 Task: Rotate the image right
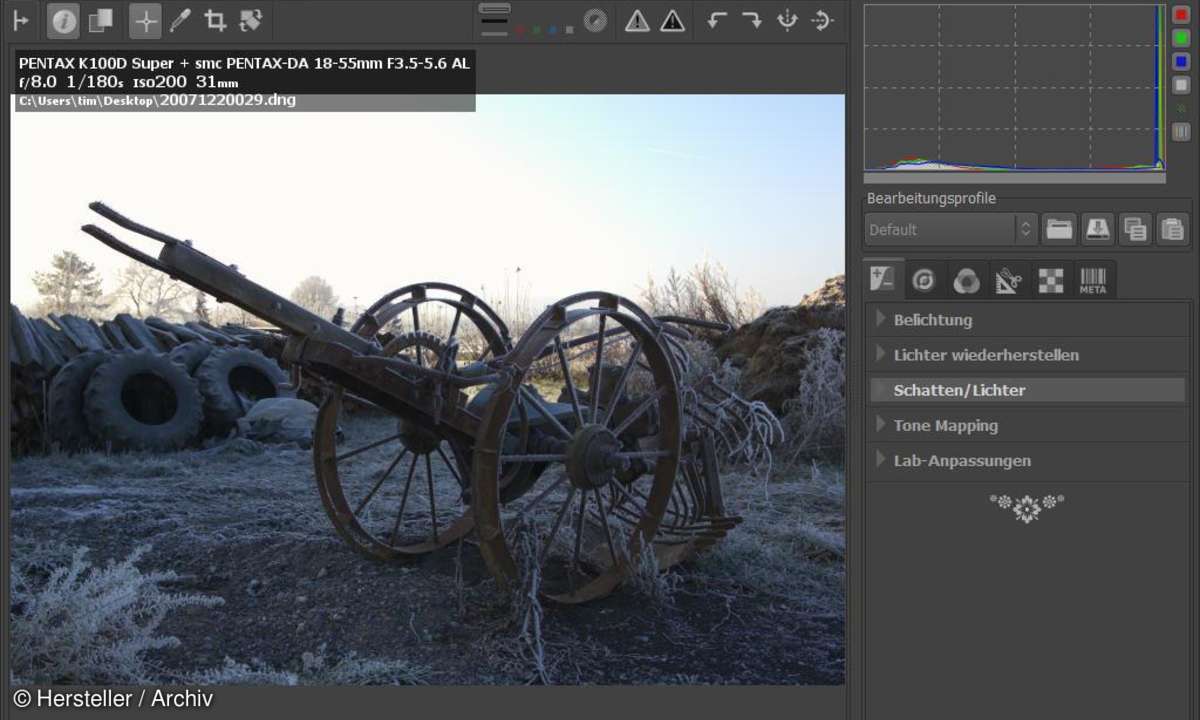[751, 20]
